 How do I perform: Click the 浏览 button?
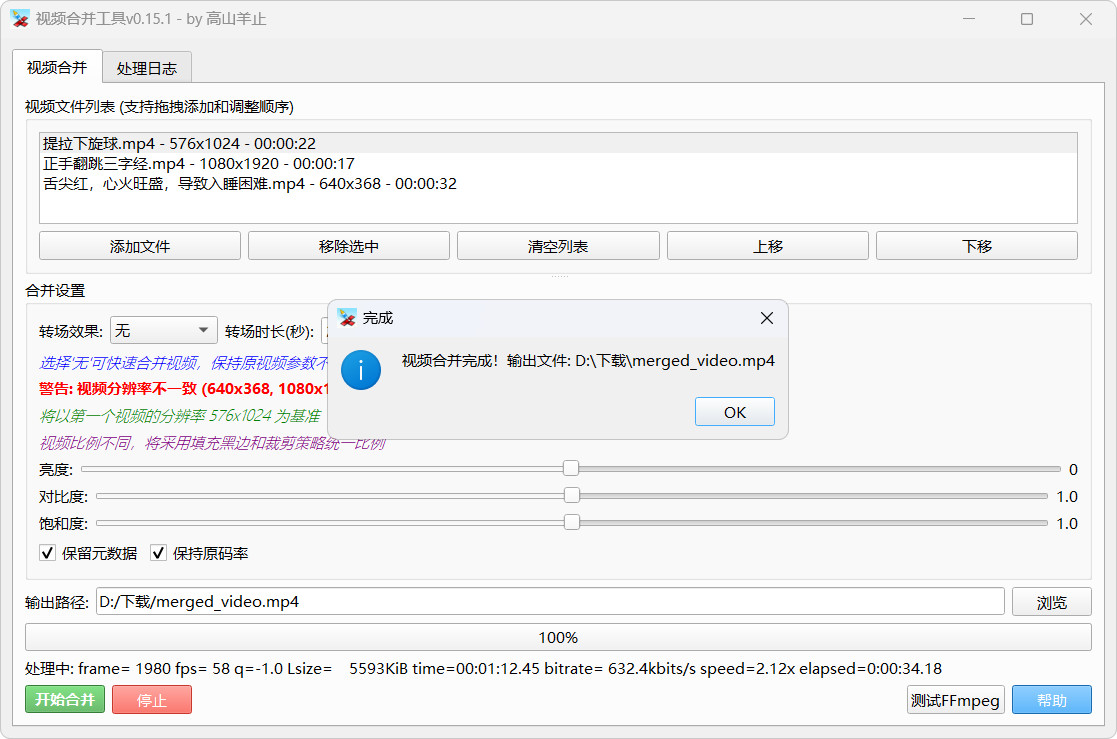pos(1051,602)
